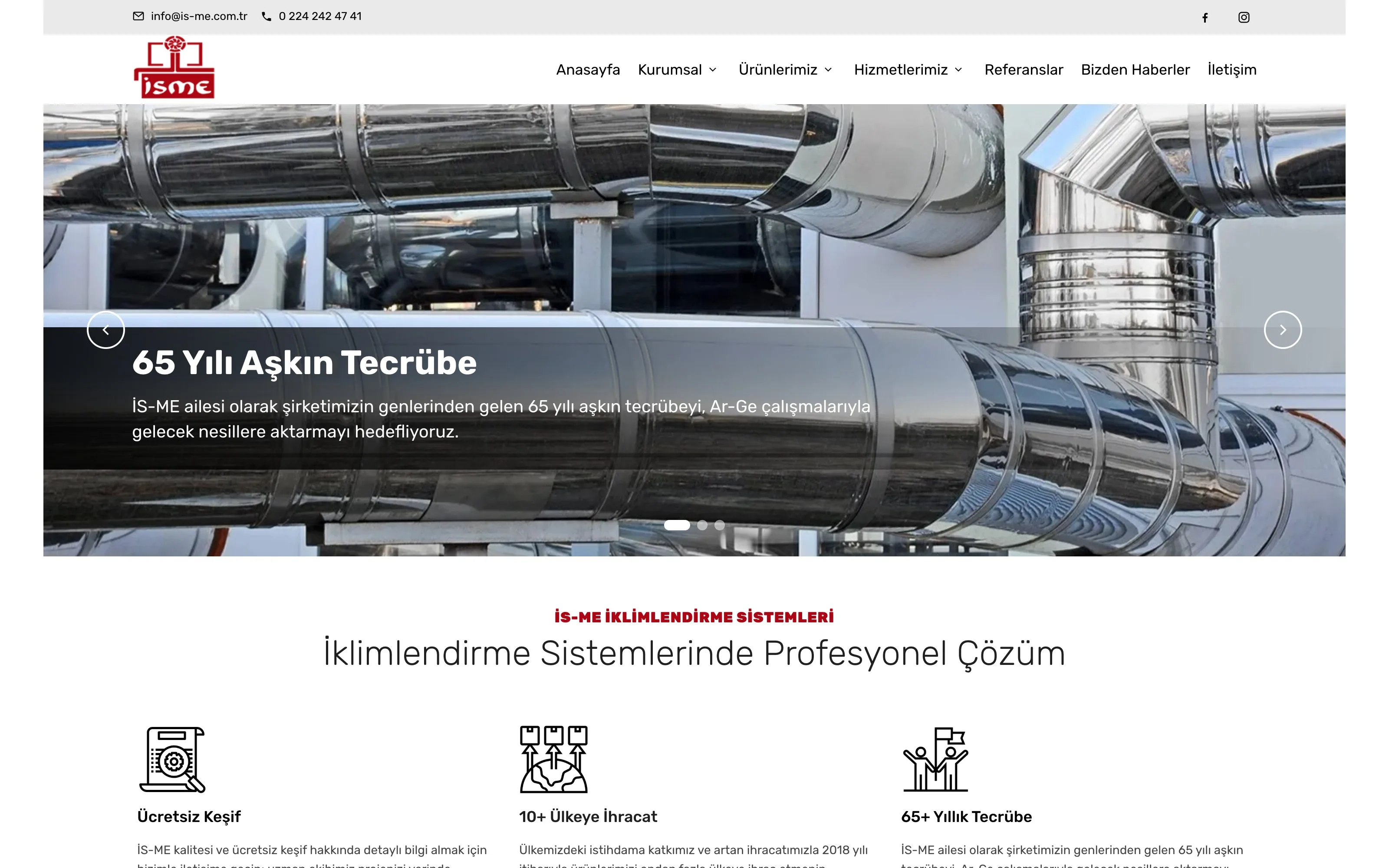Click the phone handset icon
Viewport: 1389px width, 868px height.
tap(267, 16)
